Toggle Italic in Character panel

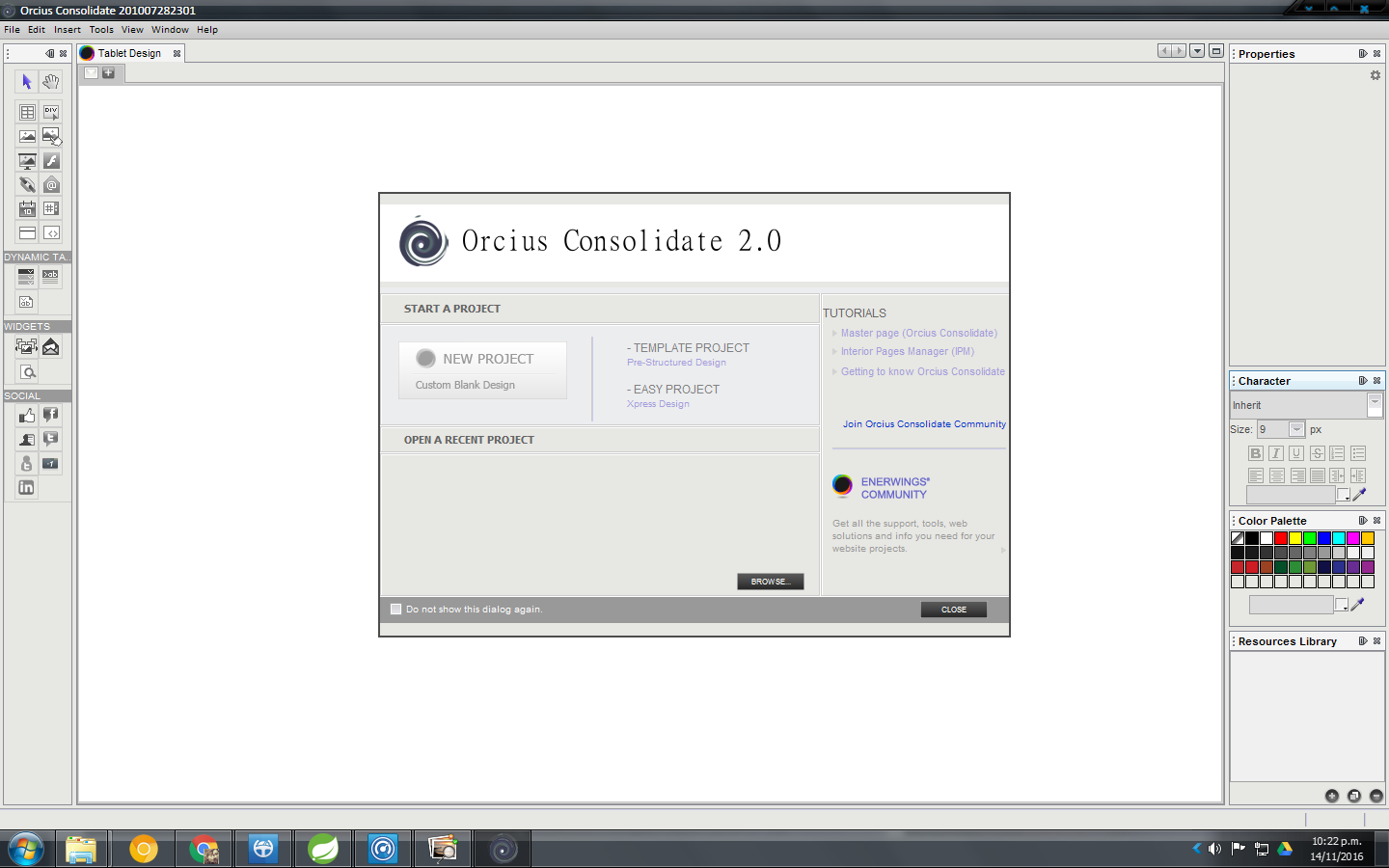[1276, 453]
